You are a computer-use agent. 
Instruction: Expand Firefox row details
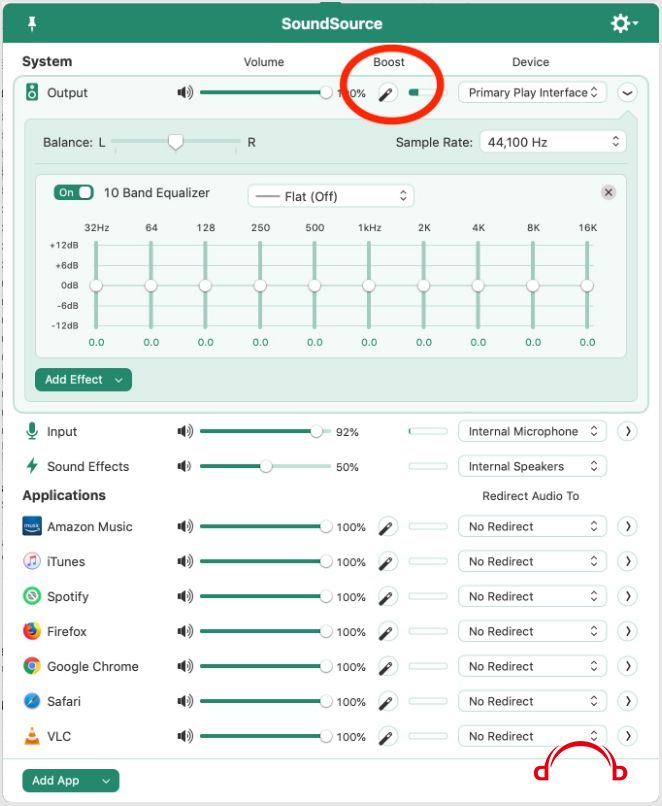[x=628, y=631]
